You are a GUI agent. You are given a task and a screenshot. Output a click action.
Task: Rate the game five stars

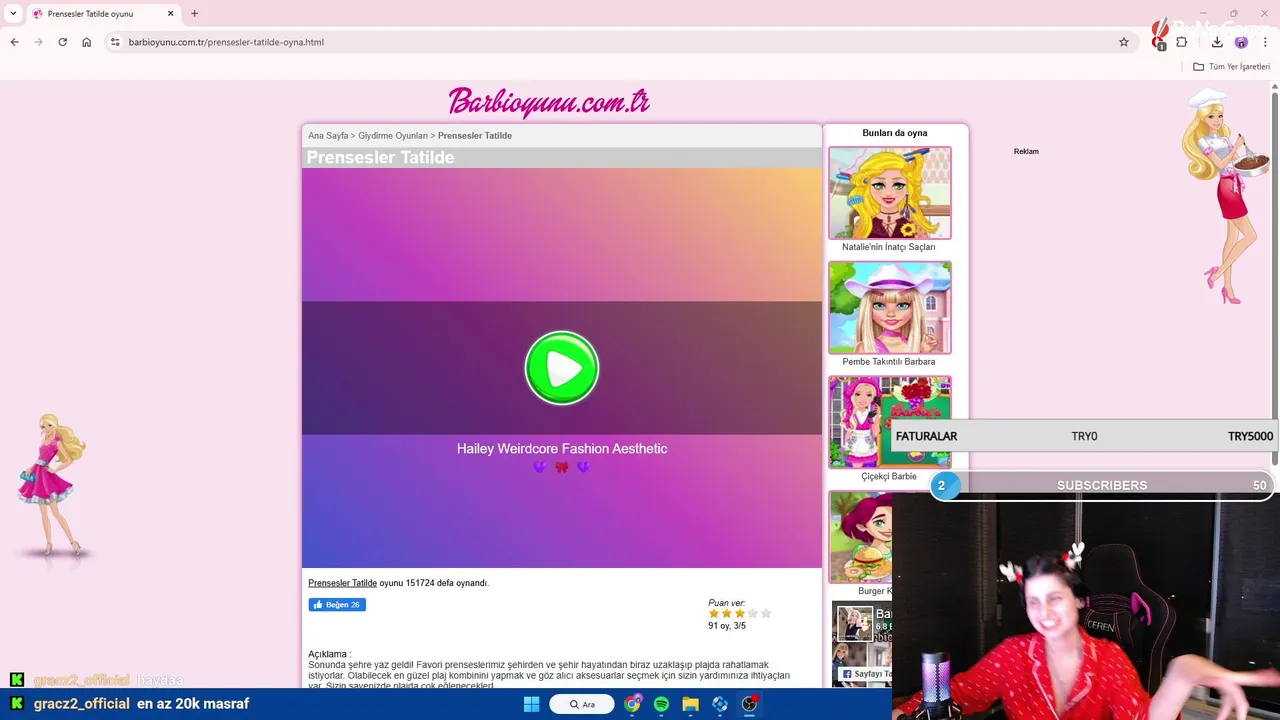(766, 613)
